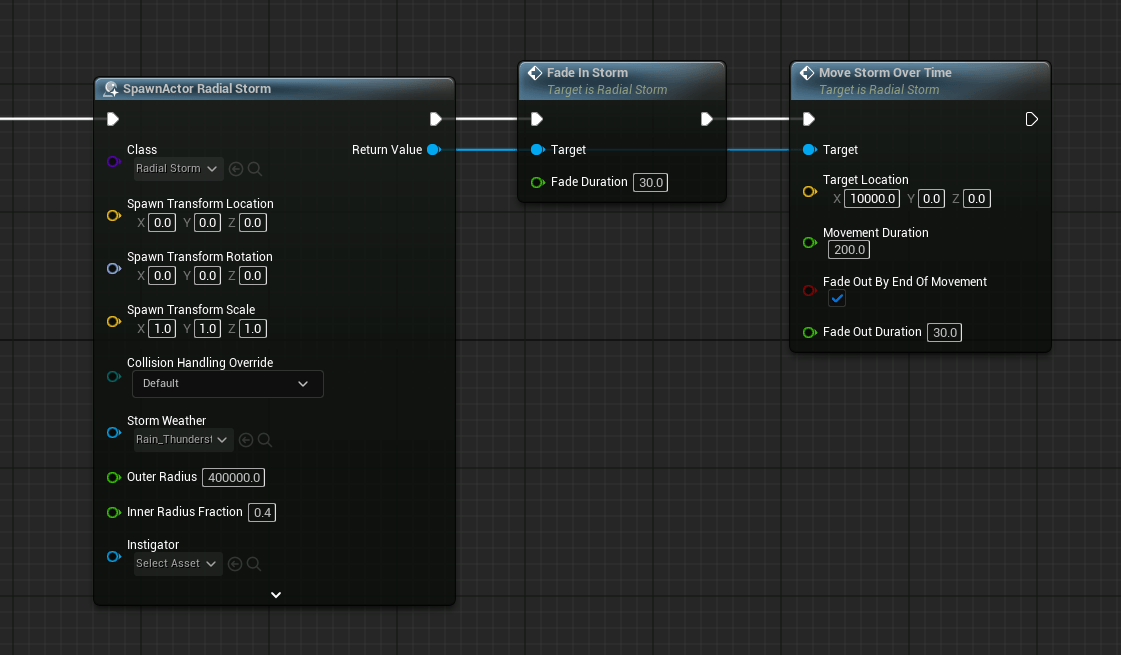Click Spawn Transform Scale Z field
This screenshot has width=1121, height=655.
coord(252,328)
